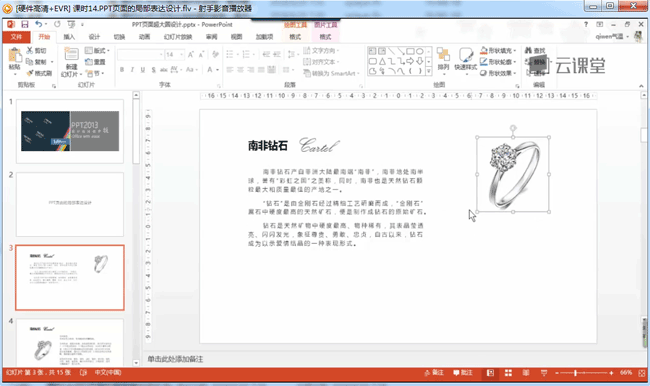Click Slide Show icon in status bar
Image resolution: width=650 pixels, height=386 pixels.
(544, 373)
